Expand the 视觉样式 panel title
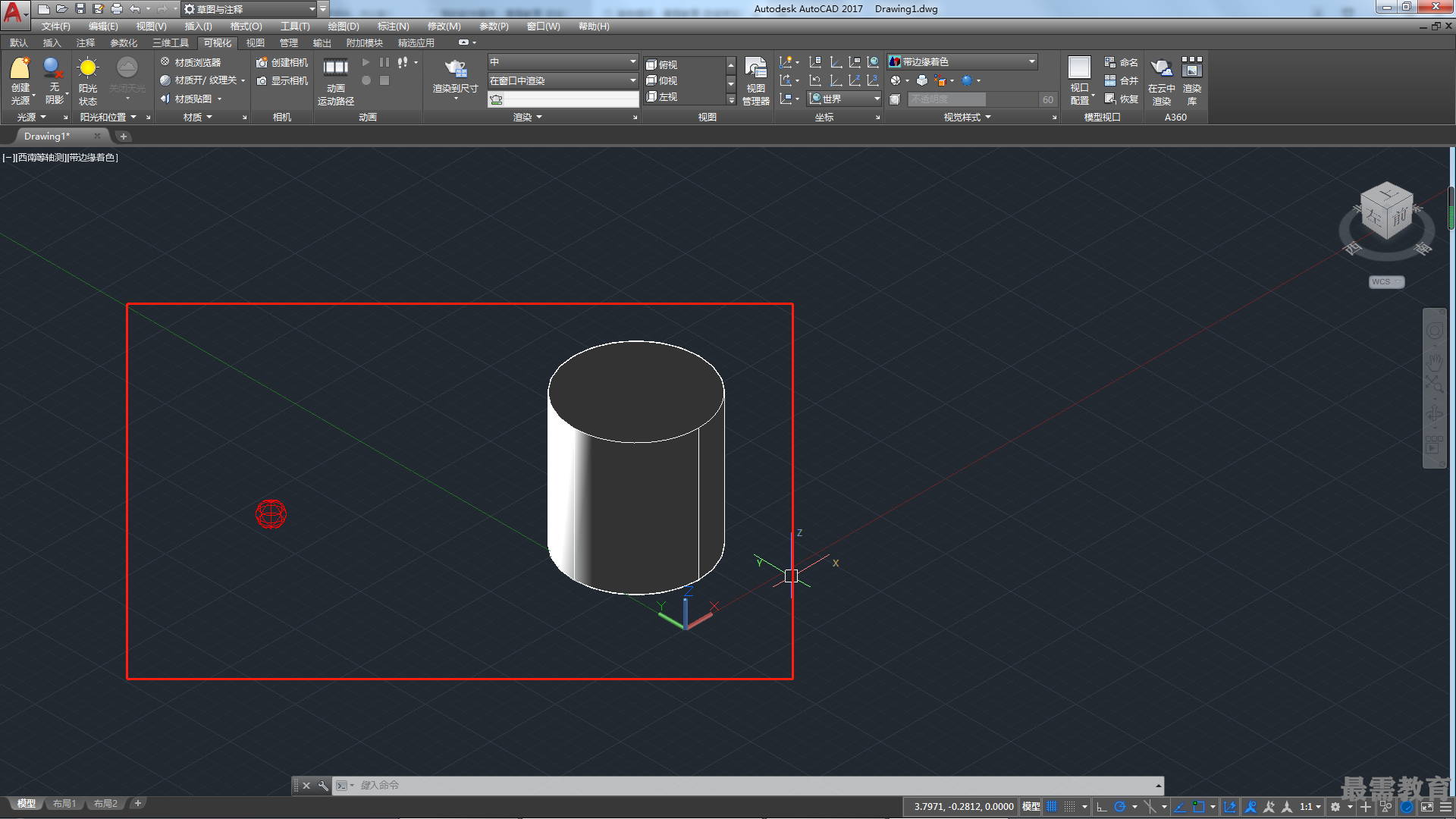 tap(968, 117)
